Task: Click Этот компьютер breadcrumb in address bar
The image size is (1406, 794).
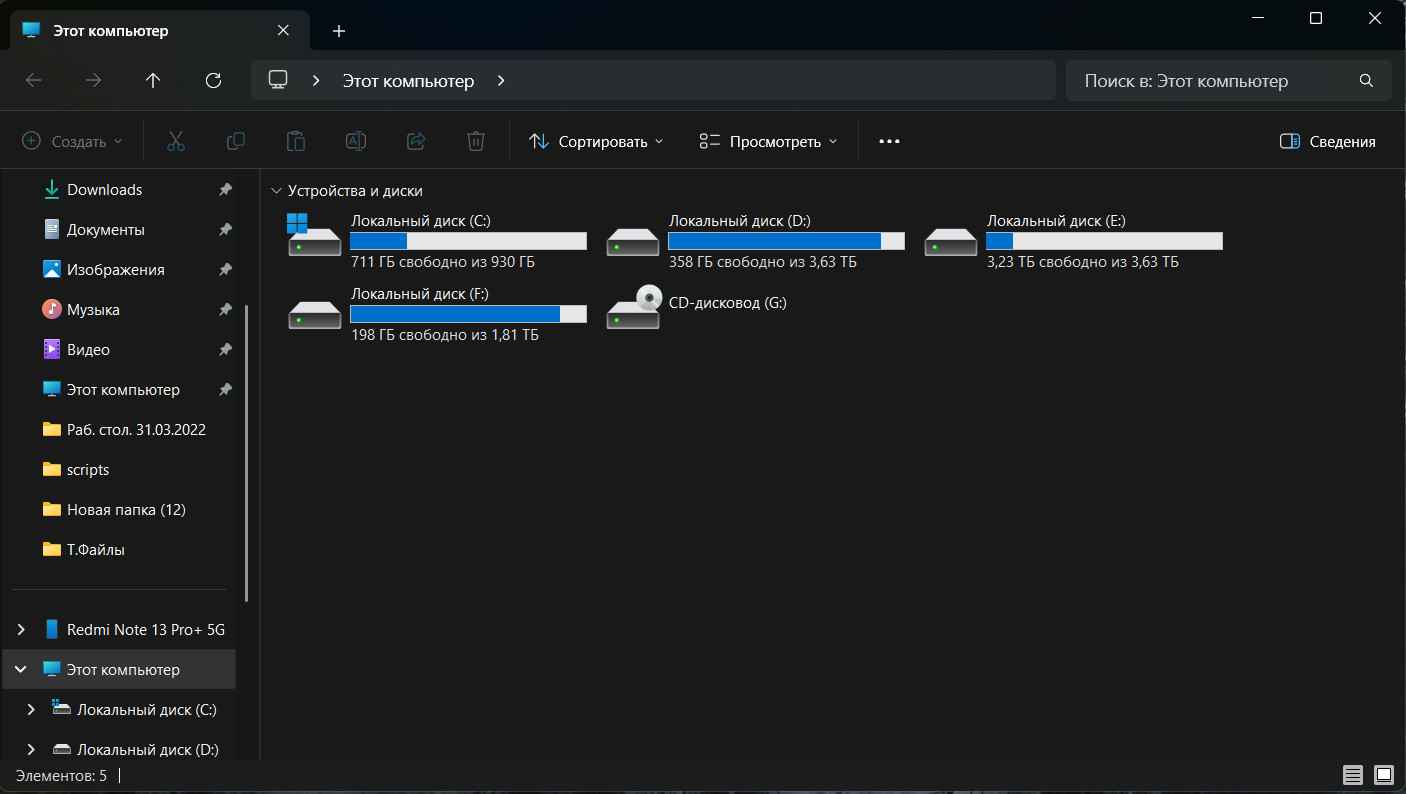Action: coord(408,81)
